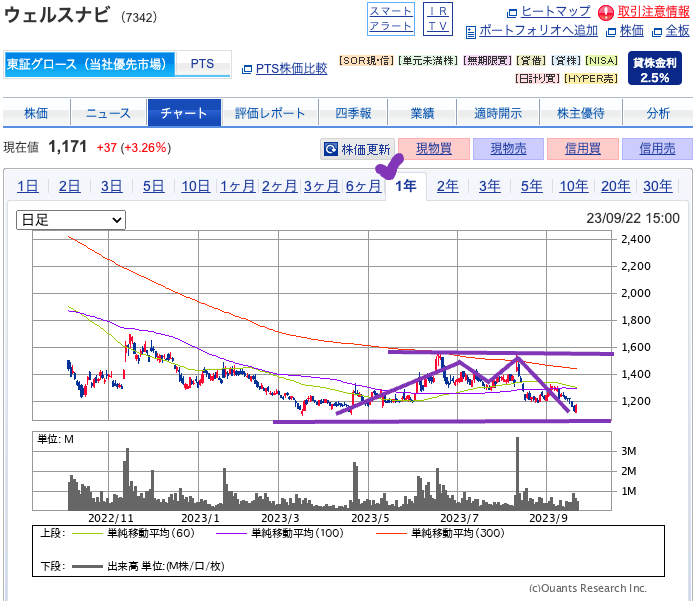Click the 23/09/22 15:00 timestamp
Viewport: 698px width, 601px height.
[x=633, y=219]
